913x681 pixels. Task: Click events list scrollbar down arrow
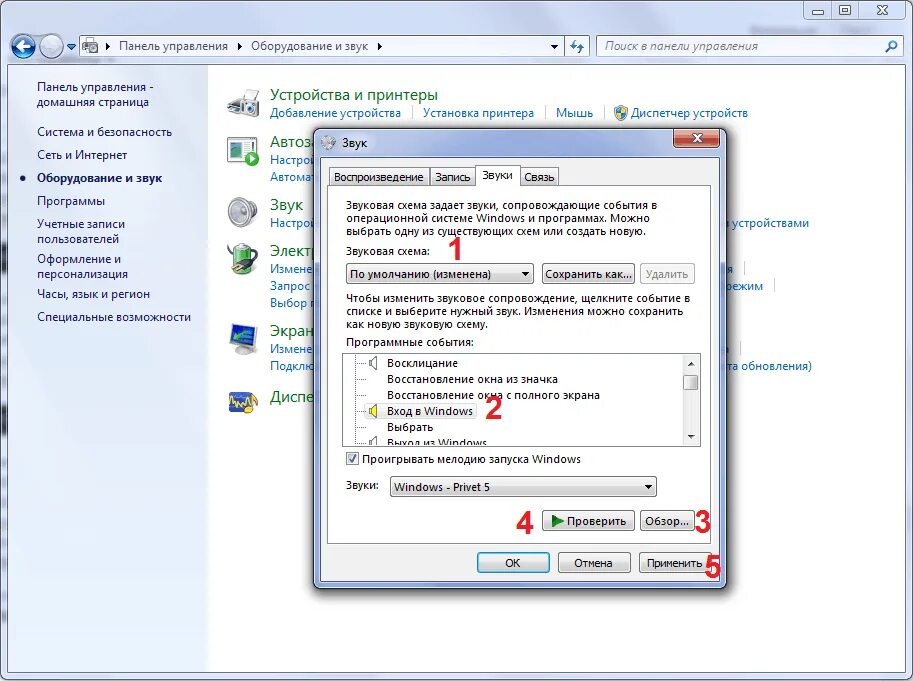(x=691, y=437)
